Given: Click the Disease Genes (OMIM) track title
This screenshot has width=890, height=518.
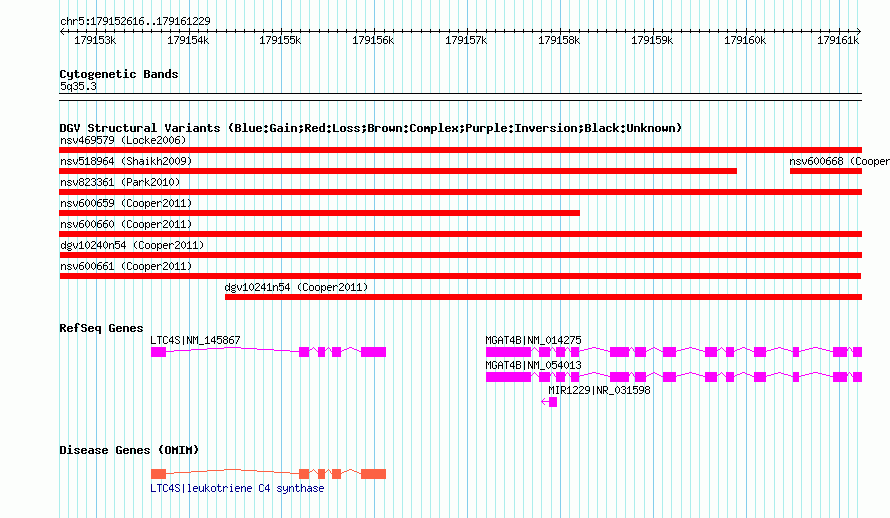Looking at the screenshot, I should click(x=129, y=450).
